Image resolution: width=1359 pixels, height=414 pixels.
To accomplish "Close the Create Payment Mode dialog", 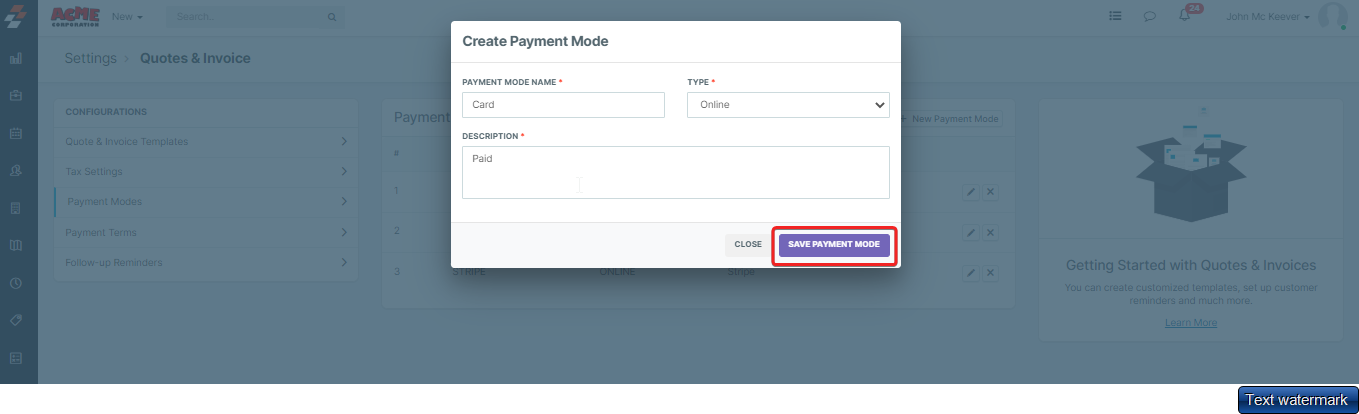I will tap(748, 244).
